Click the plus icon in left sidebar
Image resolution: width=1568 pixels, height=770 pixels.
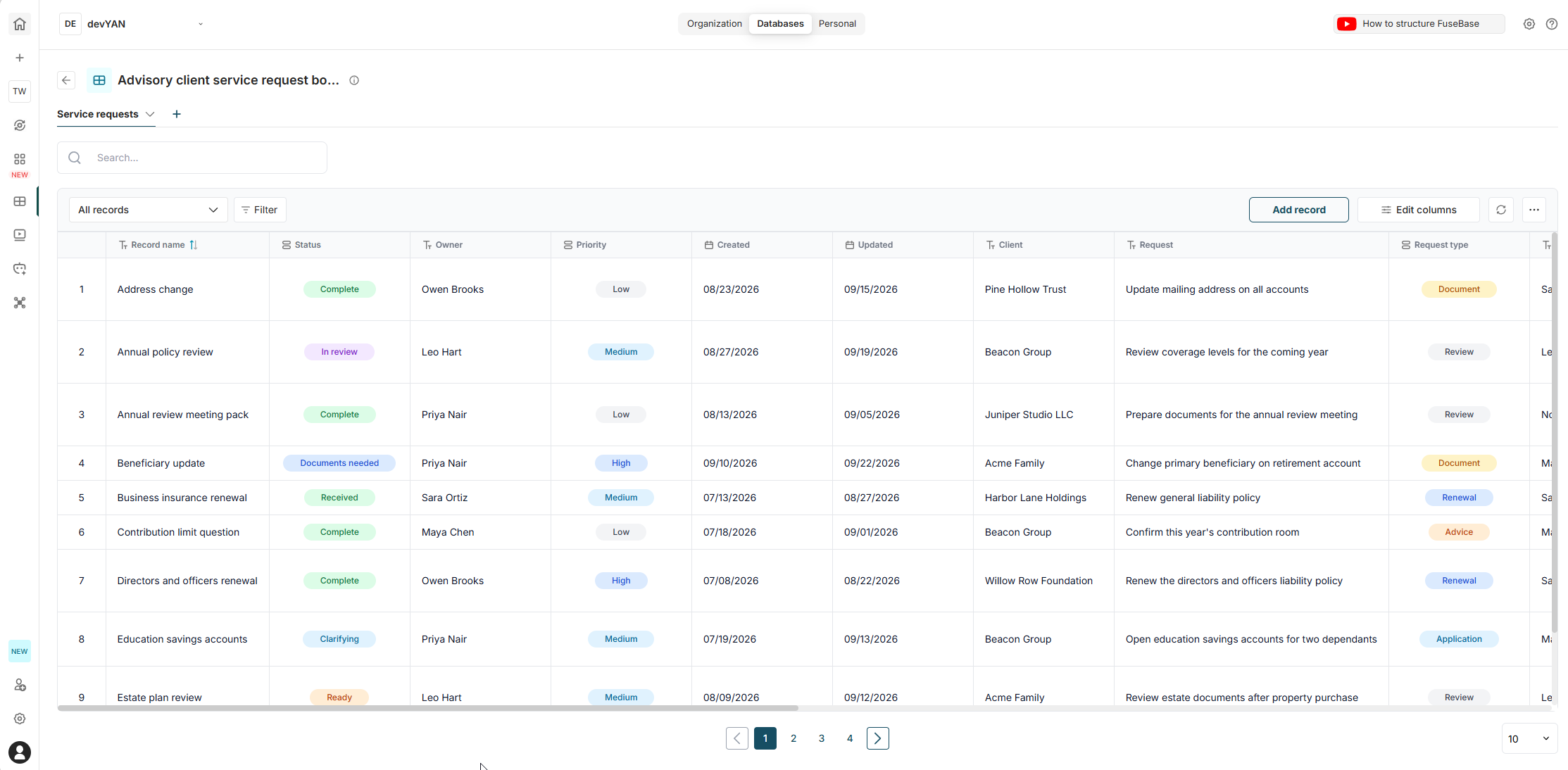click(x=20, y=58)
